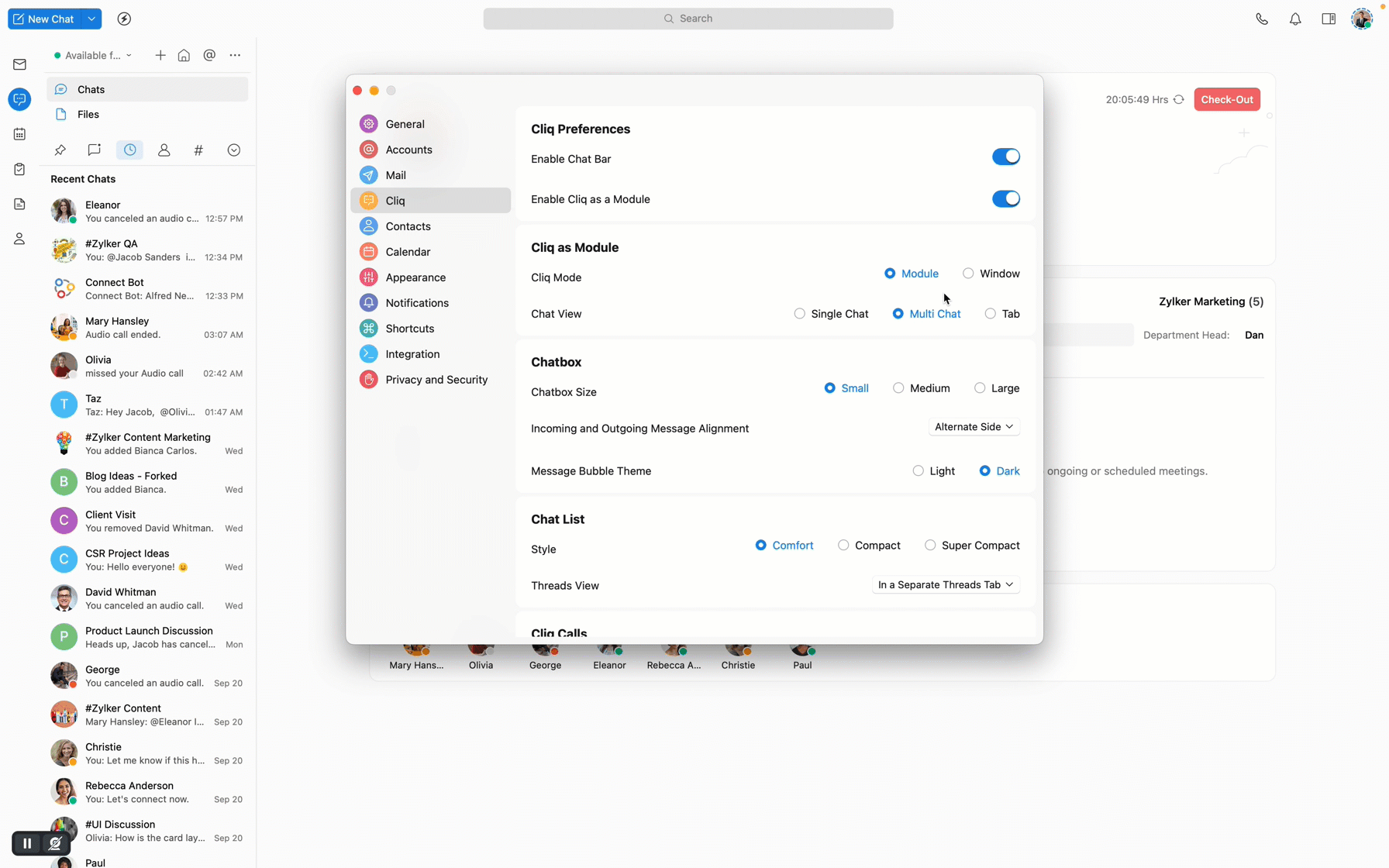Open mentions with the @ icon

(x=209, y=55)
